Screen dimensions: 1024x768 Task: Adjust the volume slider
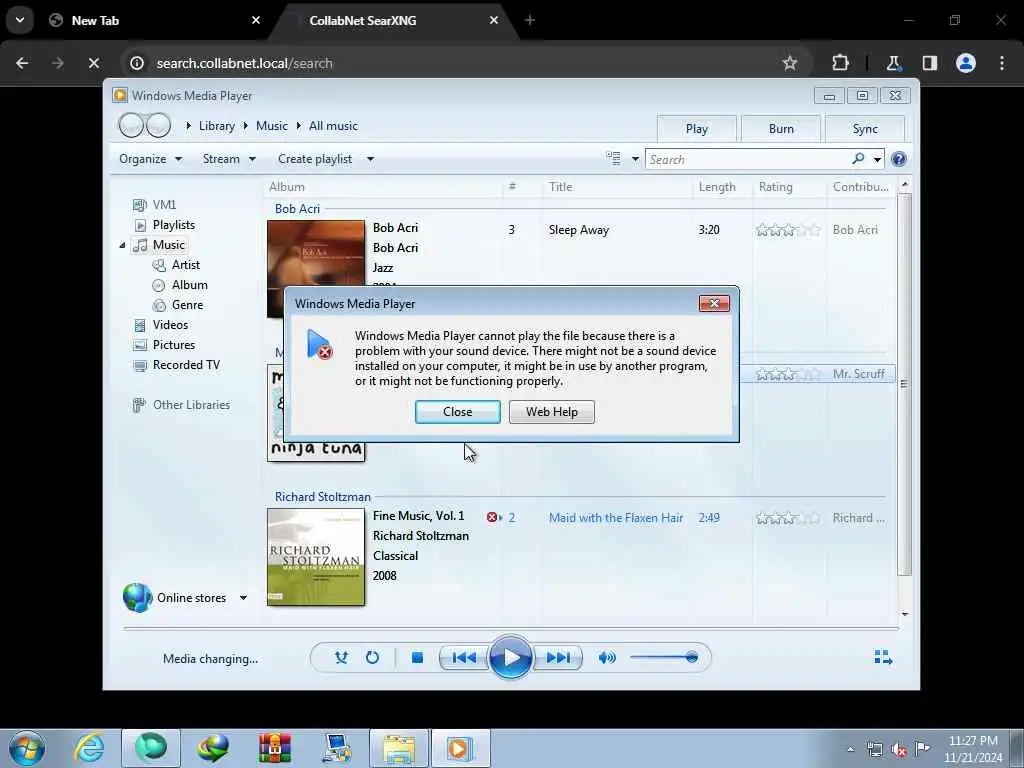tap(664, 658)
